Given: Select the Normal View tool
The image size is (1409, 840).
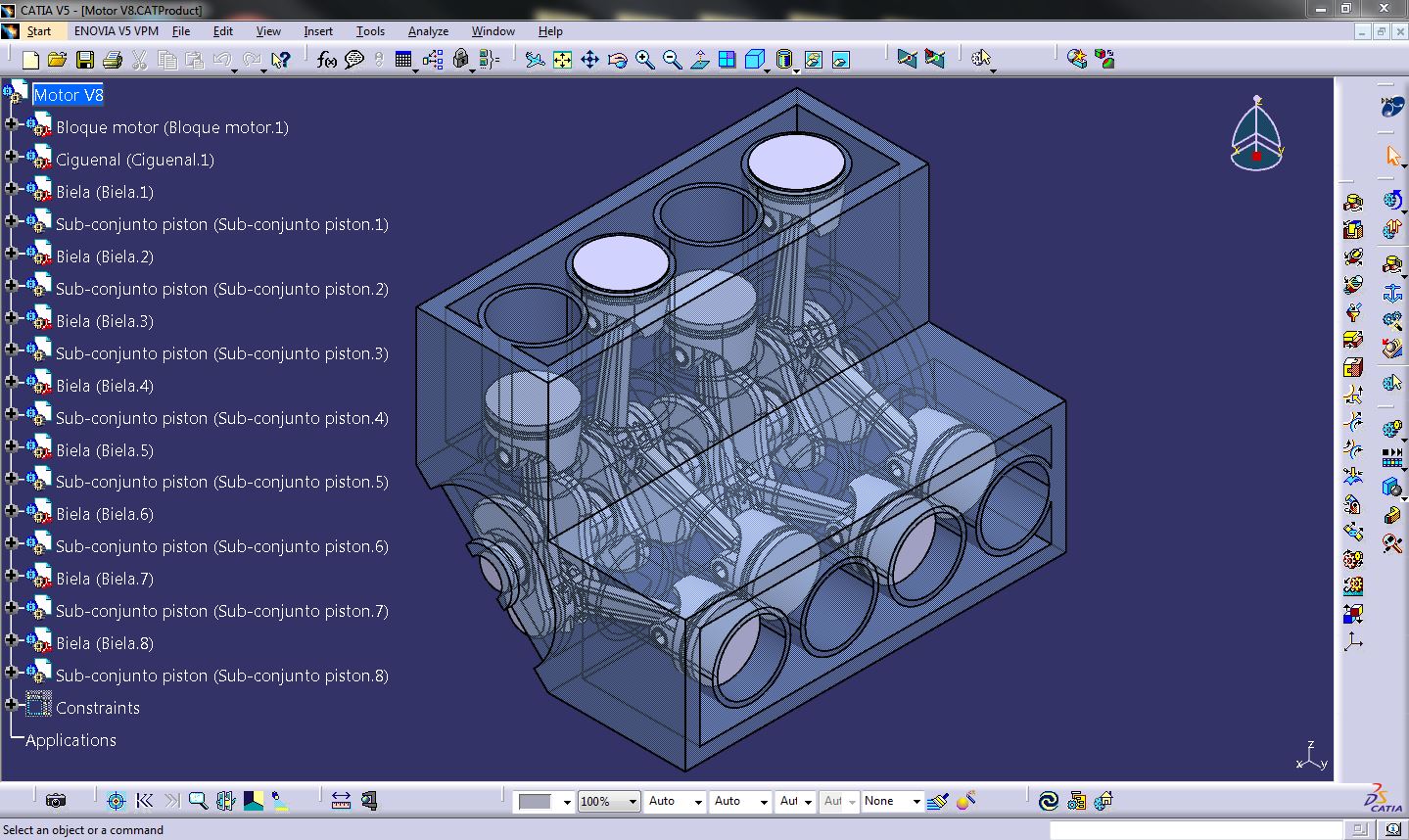Looking at the screenshot, I should 699,60.
